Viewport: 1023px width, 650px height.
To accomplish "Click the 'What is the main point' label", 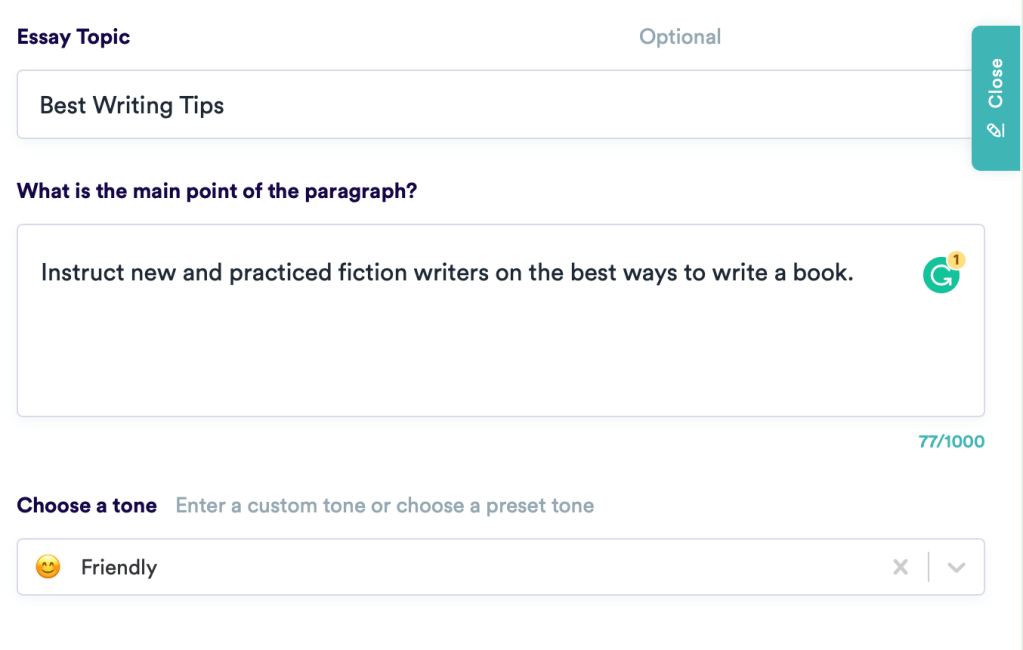I will pos(217,190).
